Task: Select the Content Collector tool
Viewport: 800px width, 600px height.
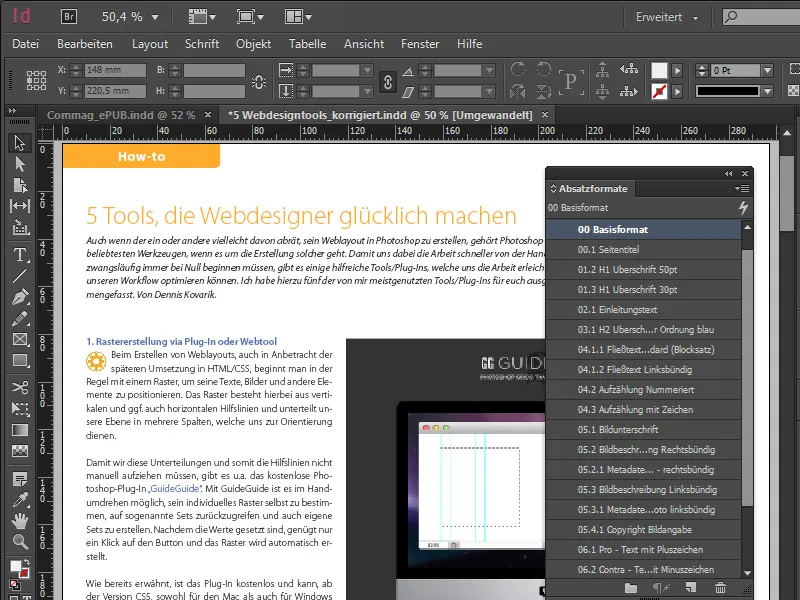Action: coord(19,227)
